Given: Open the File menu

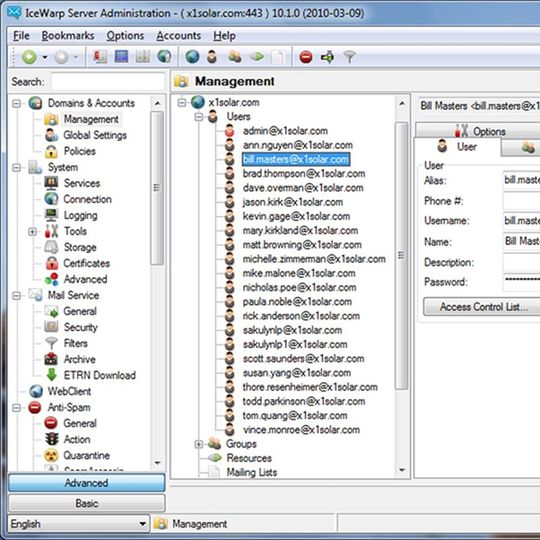Looking at the screenshot, I should (21, 35).
